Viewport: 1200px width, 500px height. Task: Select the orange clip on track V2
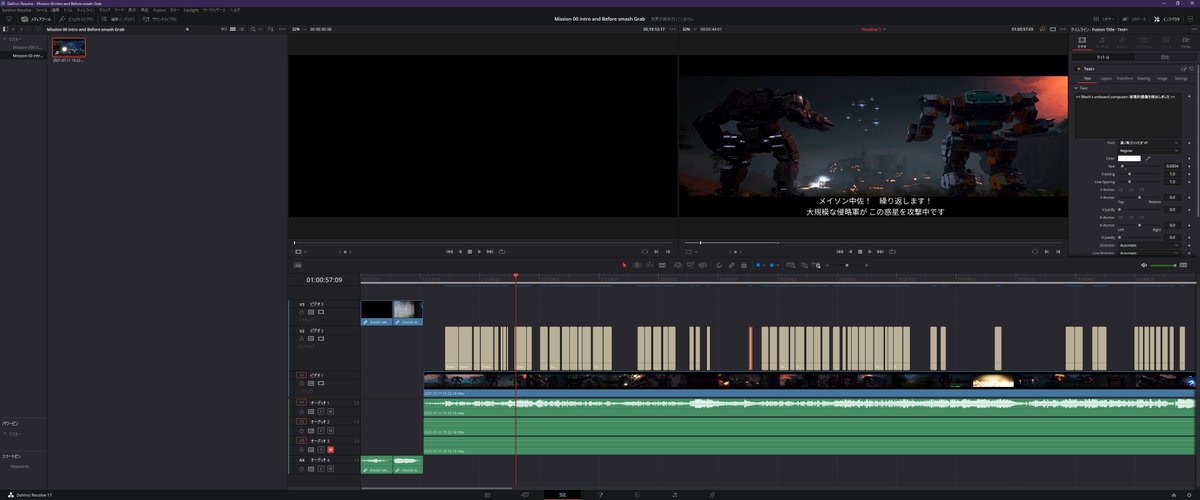pos(750,348)
